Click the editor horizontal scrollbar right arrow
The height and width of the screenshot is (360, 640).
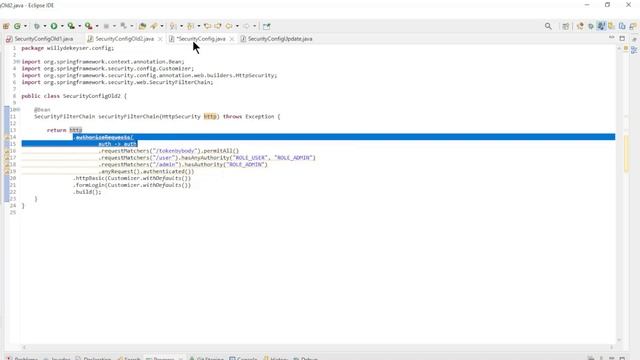[x=611, y=347]
